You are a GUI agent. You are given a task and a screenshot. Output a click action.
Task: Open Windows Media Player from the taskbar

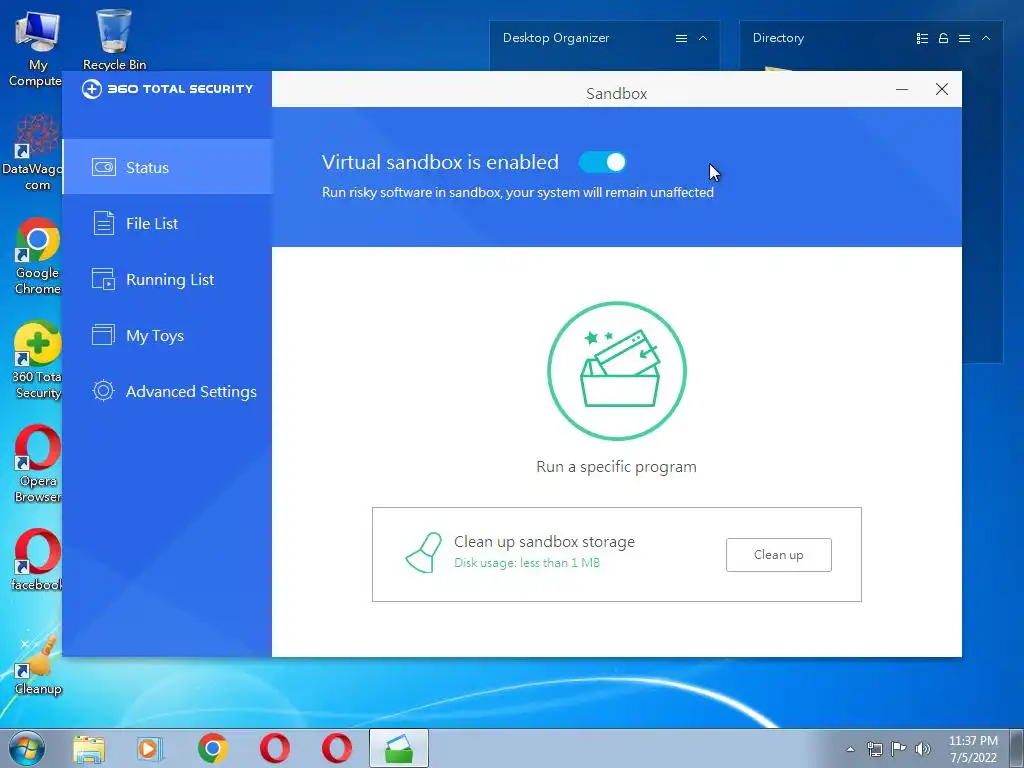[x=150, y=748]
